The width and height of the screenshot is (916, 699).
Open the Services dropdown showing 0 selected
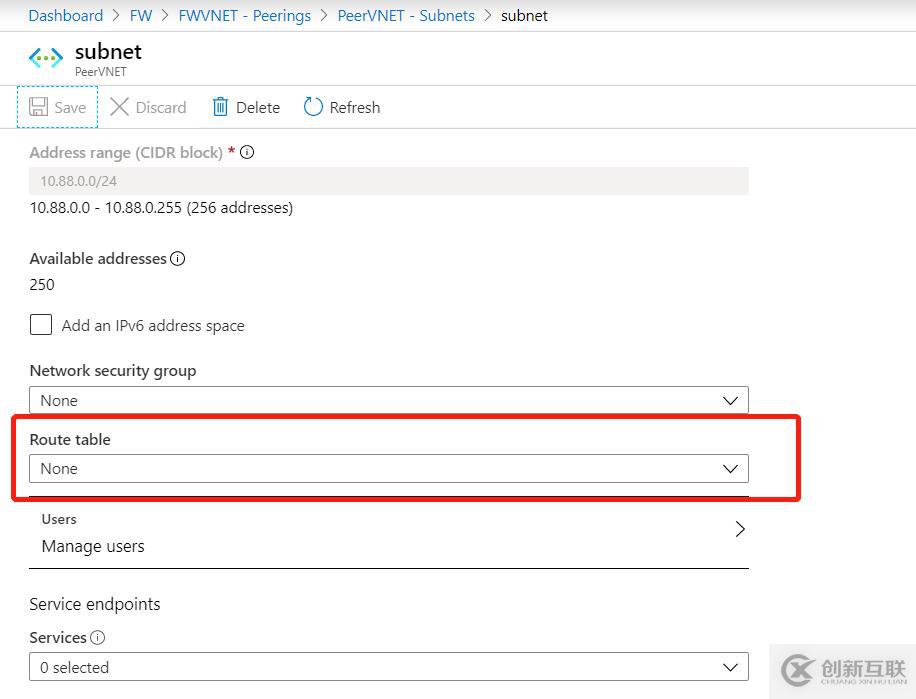[x=388, y=667]
